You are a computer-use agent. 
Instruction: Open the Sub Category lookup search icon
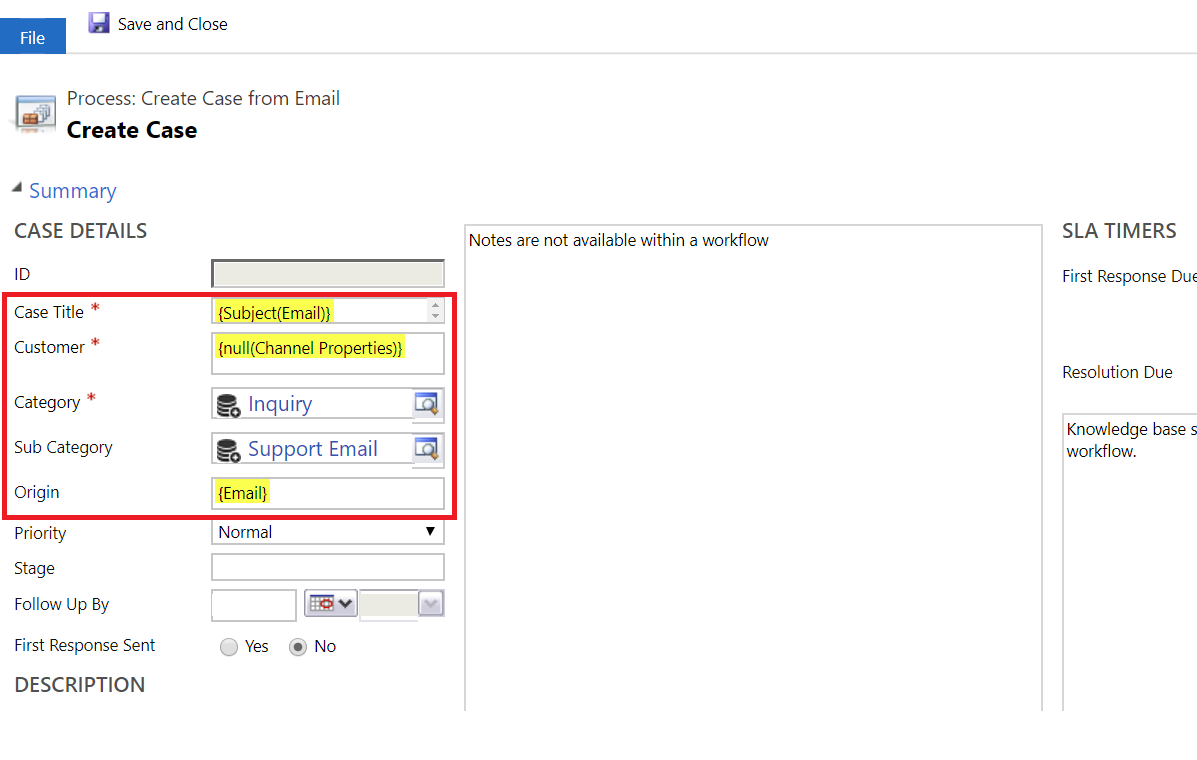click(x=427, y=449)
